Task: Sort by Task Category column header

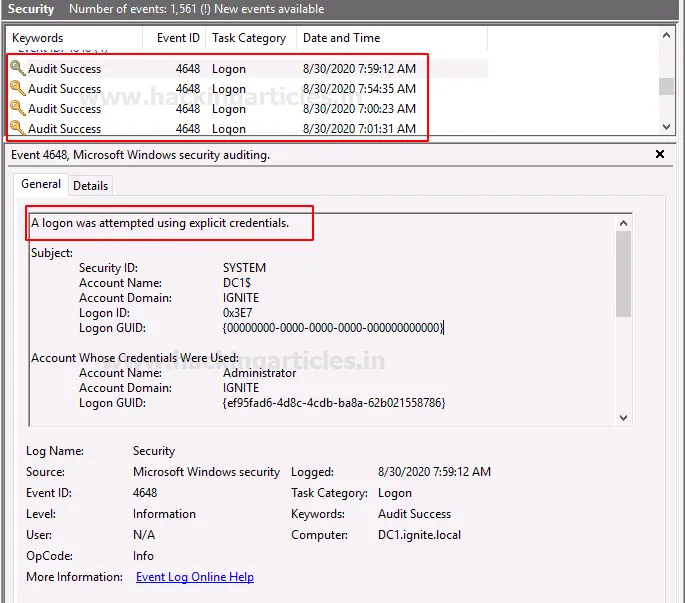Action: (249, 38)
